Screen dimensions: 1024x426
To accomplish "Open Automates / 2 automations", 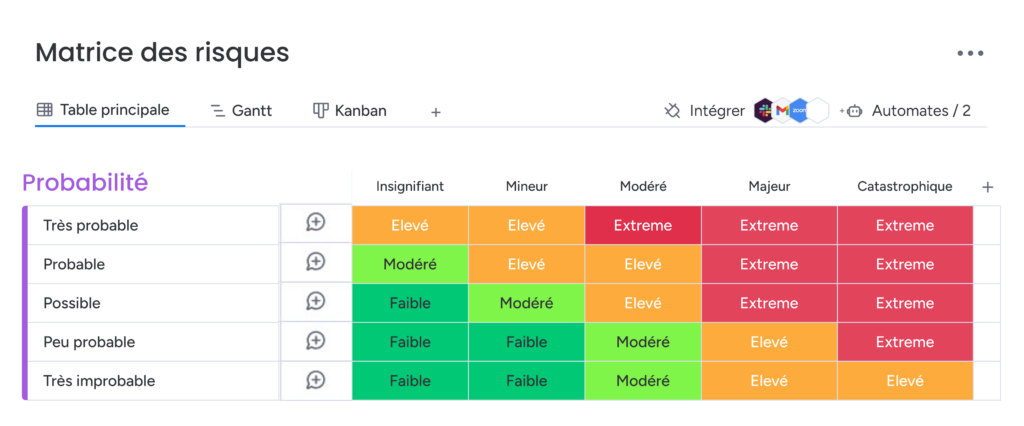I will click(906, 111).
